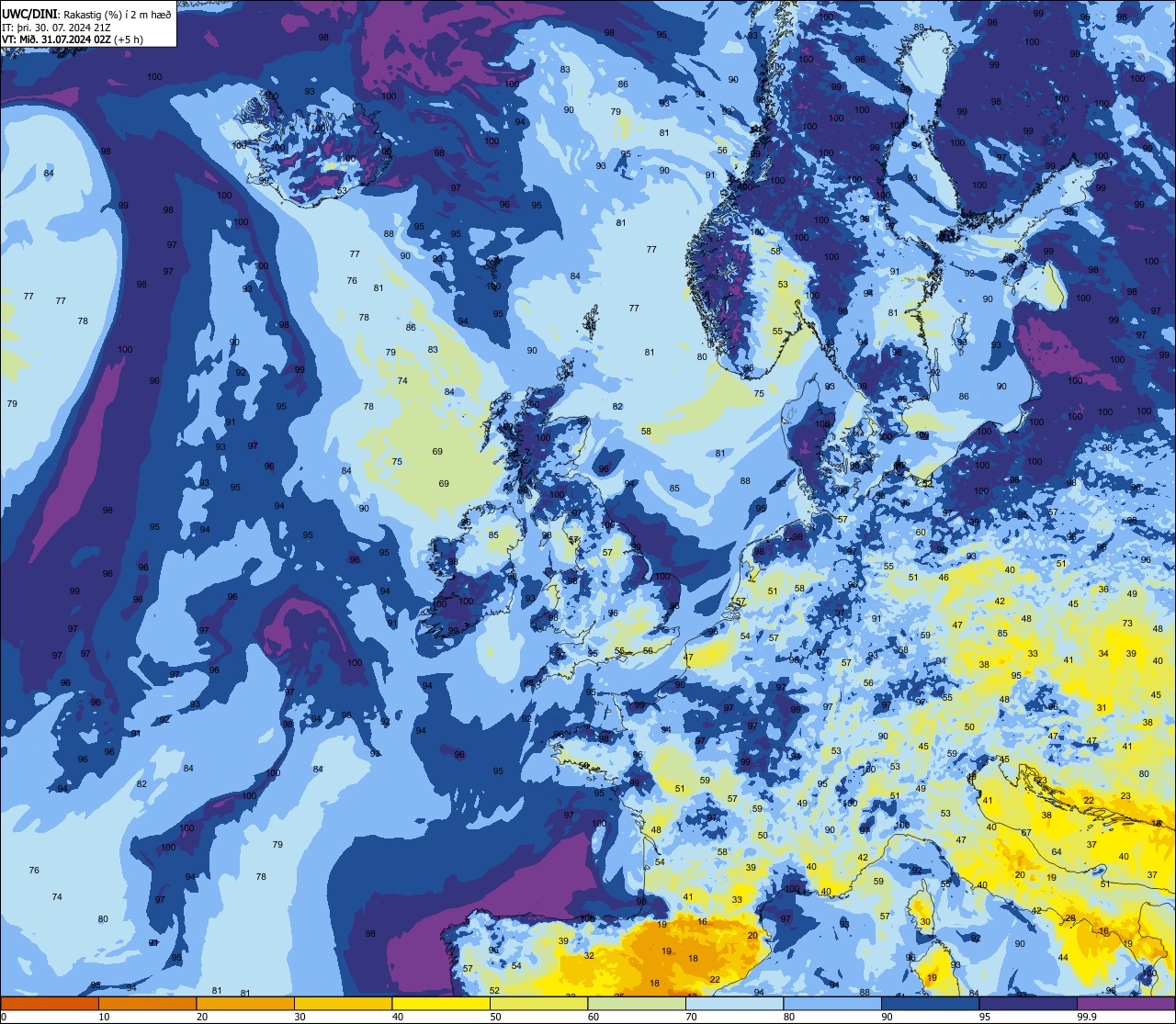Click the 95–99.9% navy legend swatch
The image size is (1176, 1024).
point(1028,1004)
